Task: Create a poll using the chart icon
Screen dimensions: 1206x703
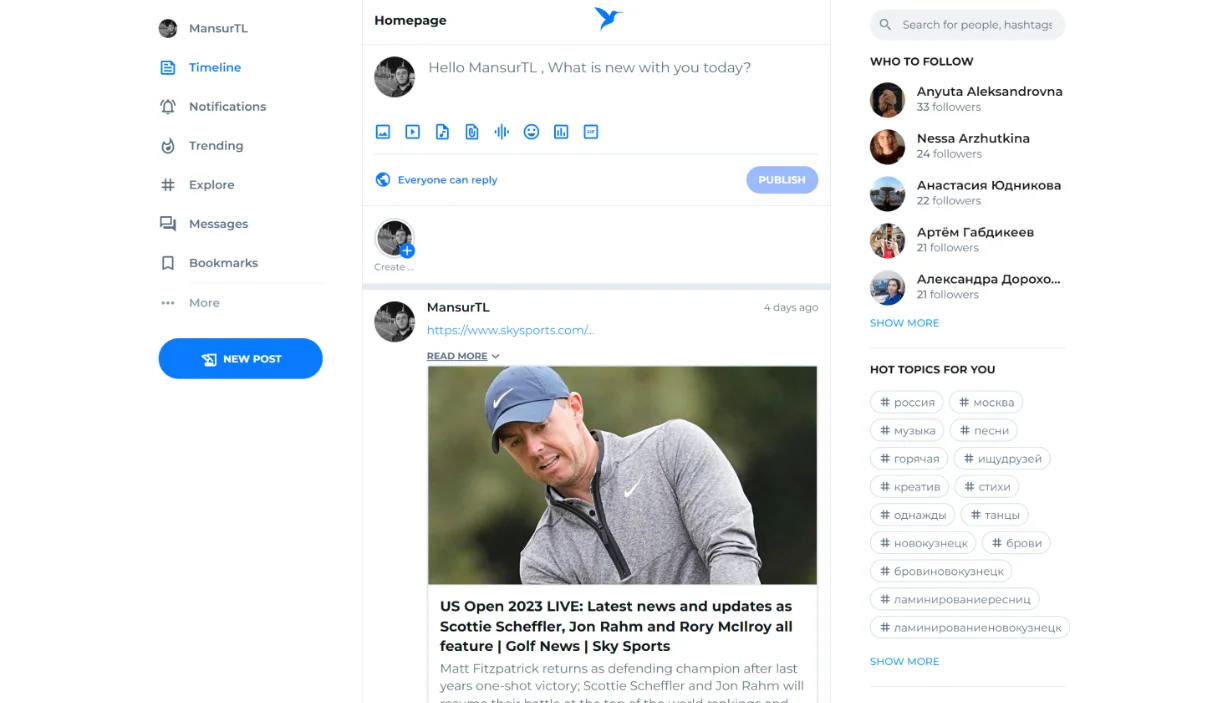Action: pos(561,132)
